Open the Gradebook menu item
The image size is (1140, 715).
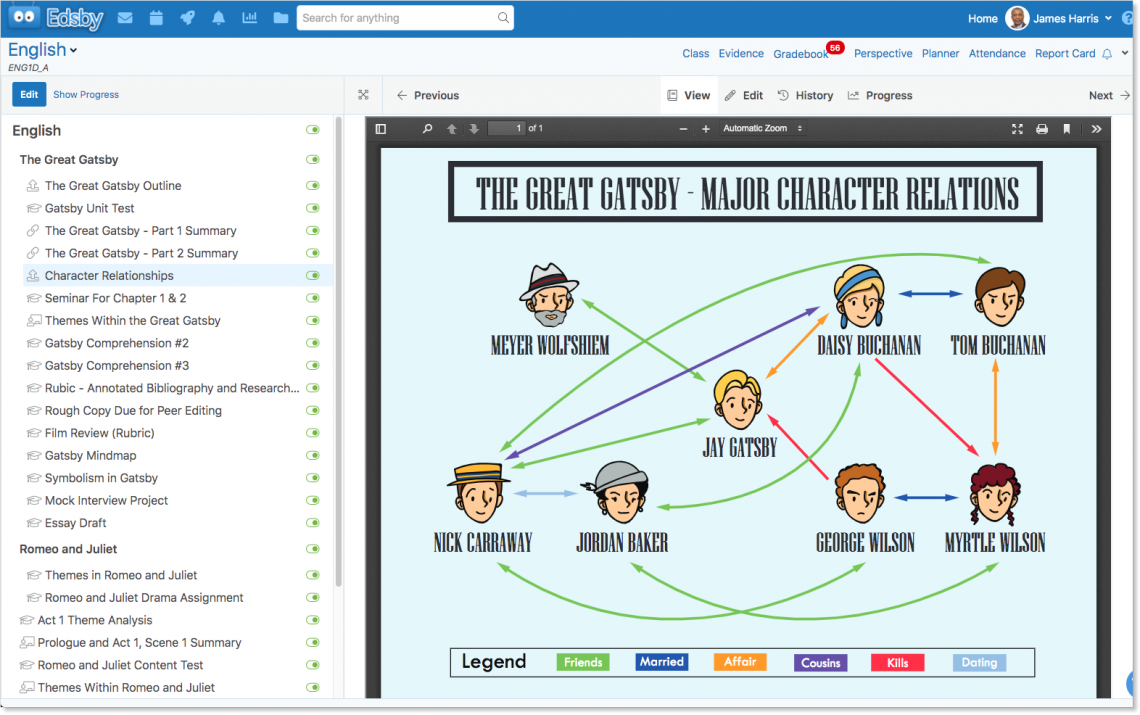point(797,53)
